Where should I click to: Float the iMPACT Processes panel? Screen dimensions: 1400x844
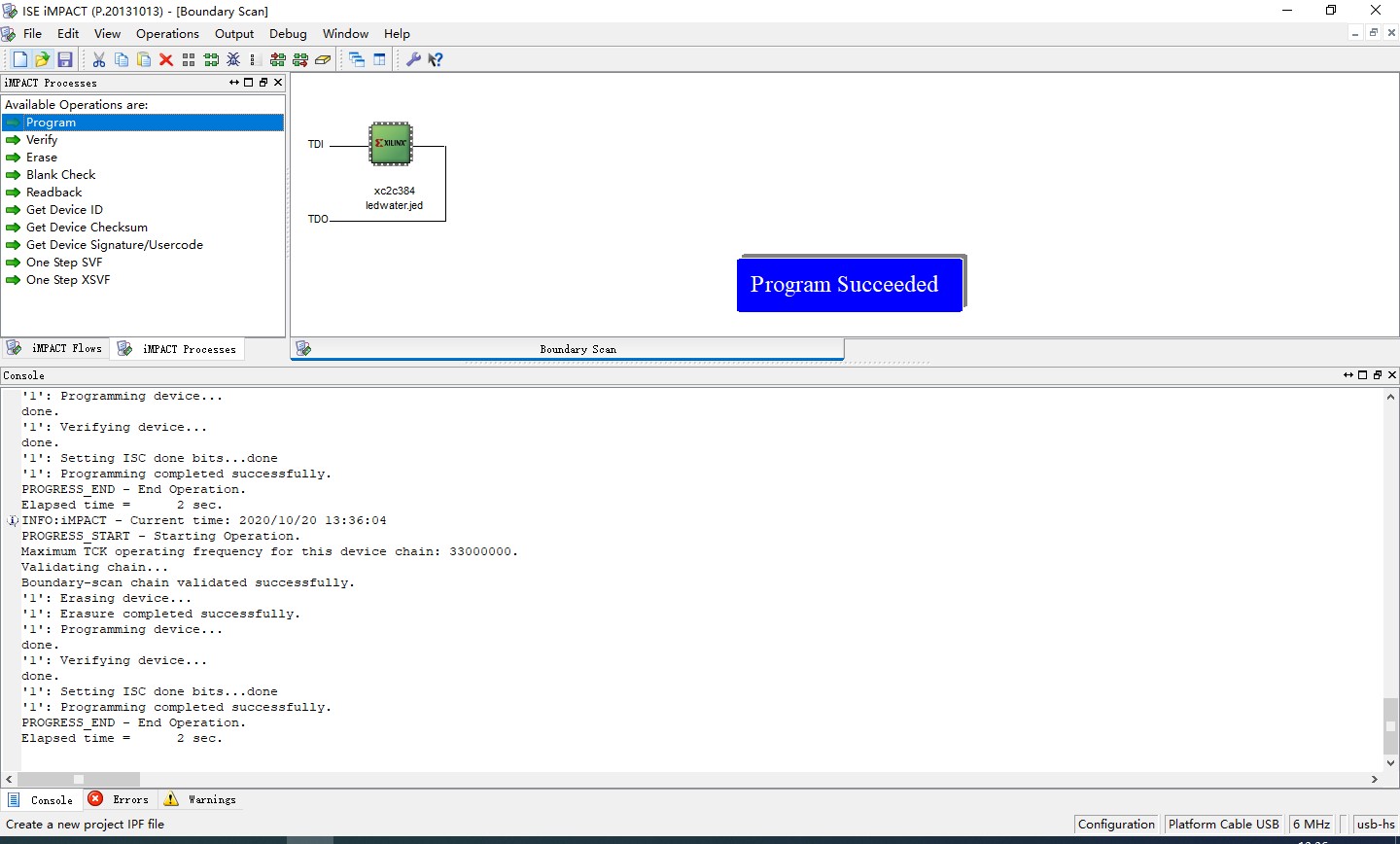coord(262,83)
